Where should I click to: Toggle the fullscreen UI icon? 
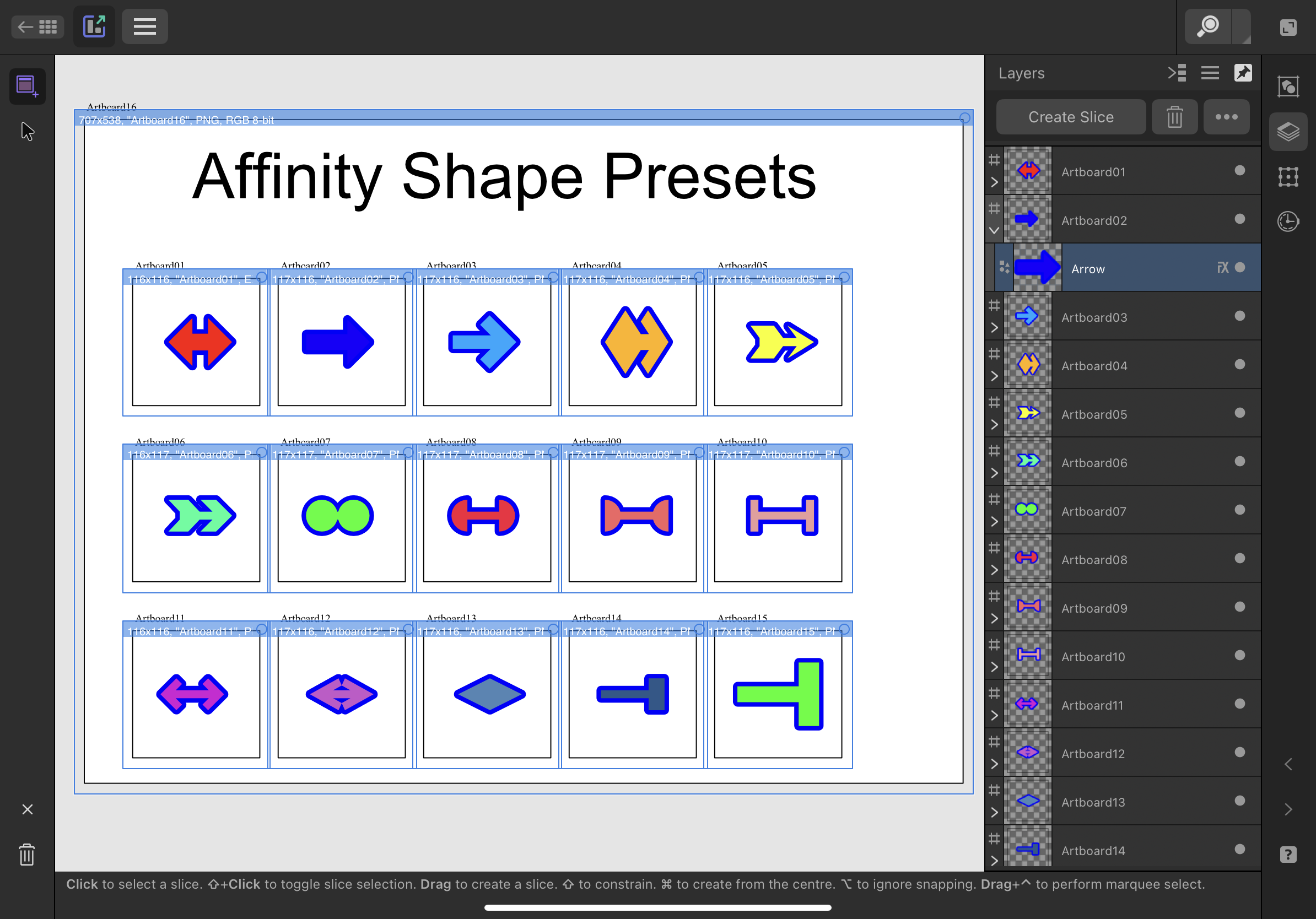(x=1288, y=27)
